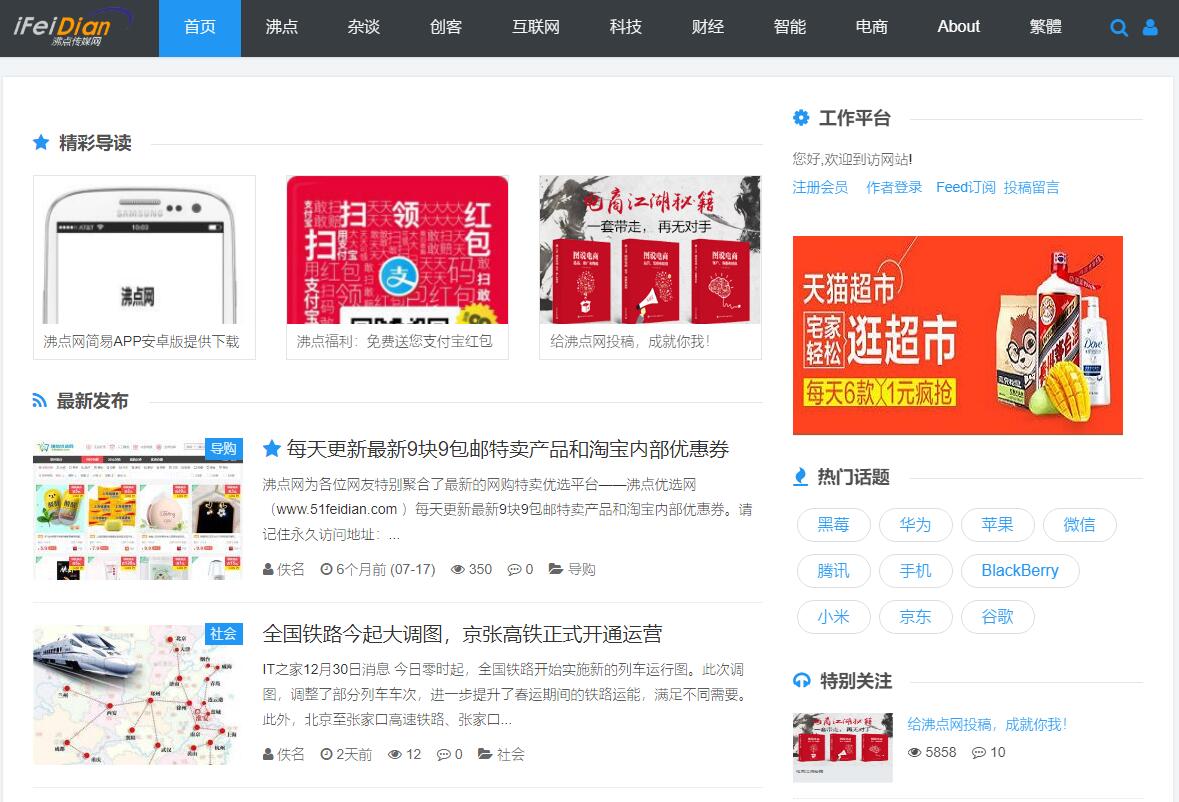Open the 沸点网简易APP安卓版 featured card
1179x802 pixels.
[144, 268]
